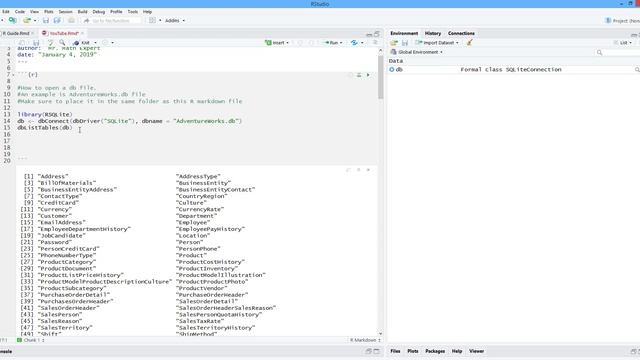The image size is (640, 360).
Task: Open the Global Environment dropdown
Action: pos(417,52)
